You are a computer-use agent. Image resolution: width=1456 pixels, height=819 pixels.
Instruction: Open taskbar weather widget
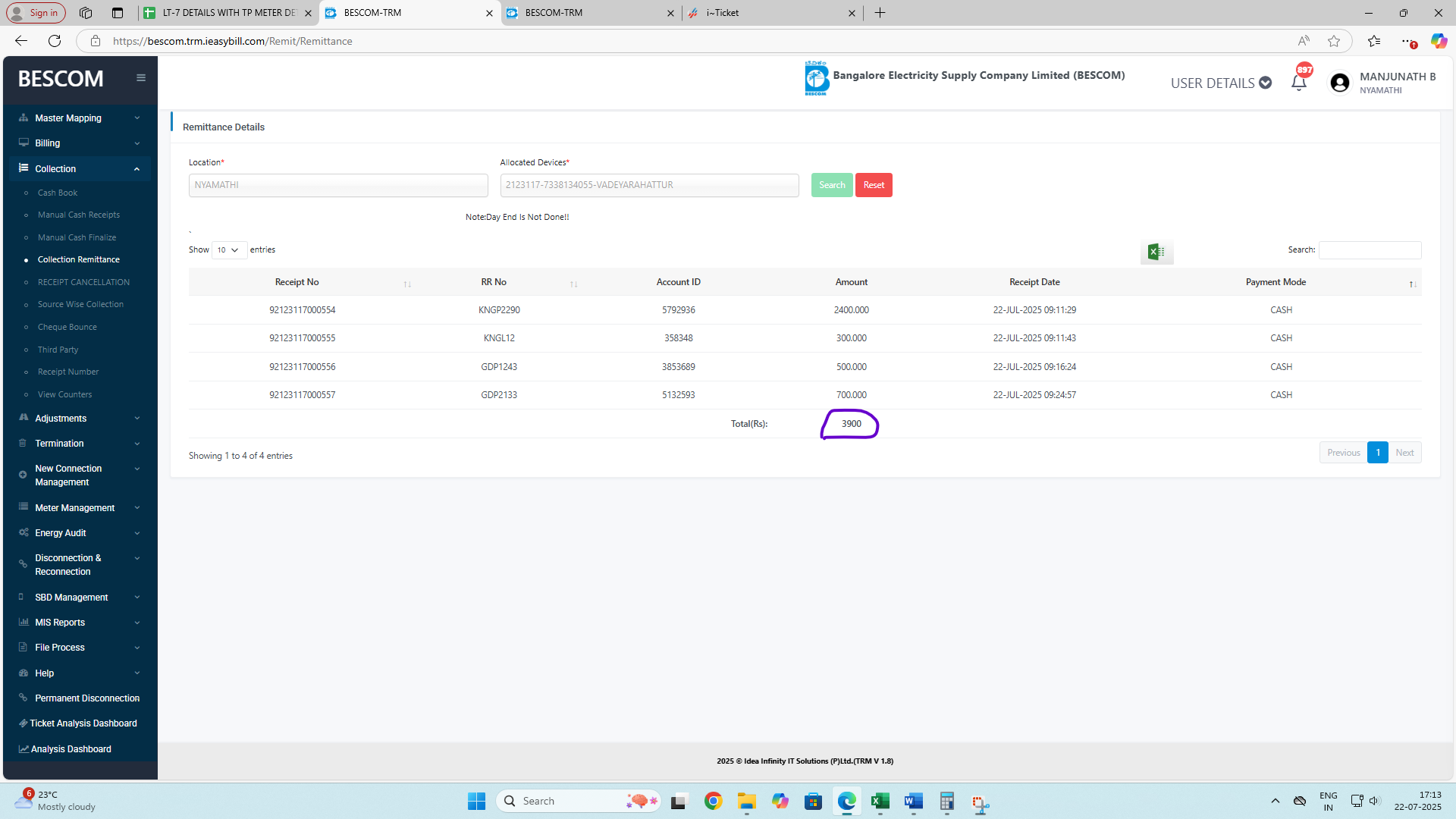click(57, 801)
